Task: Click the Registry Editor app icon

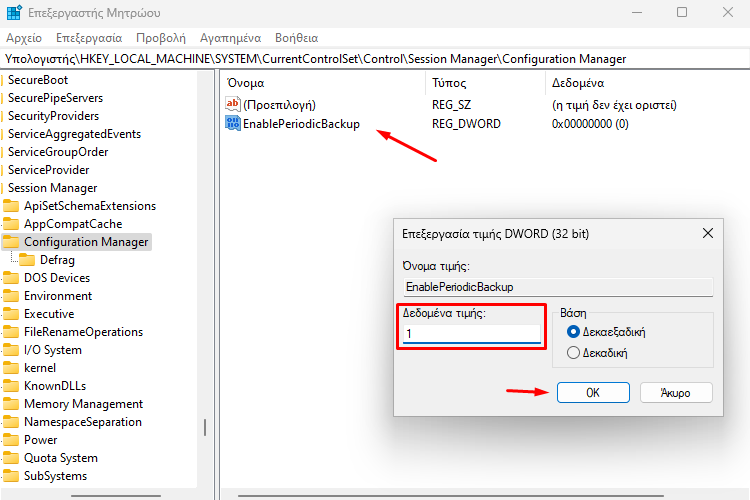Action: point(14,12)
